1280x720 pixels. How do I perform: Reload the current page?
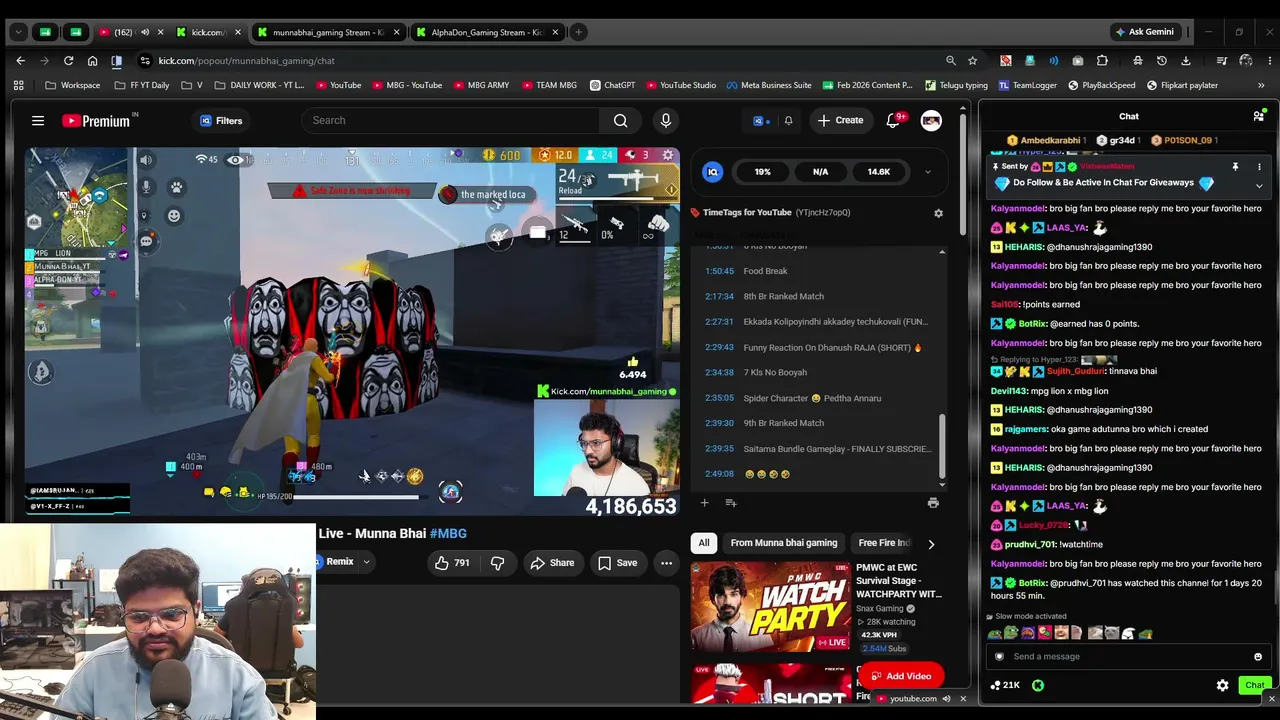coord(68,61)
